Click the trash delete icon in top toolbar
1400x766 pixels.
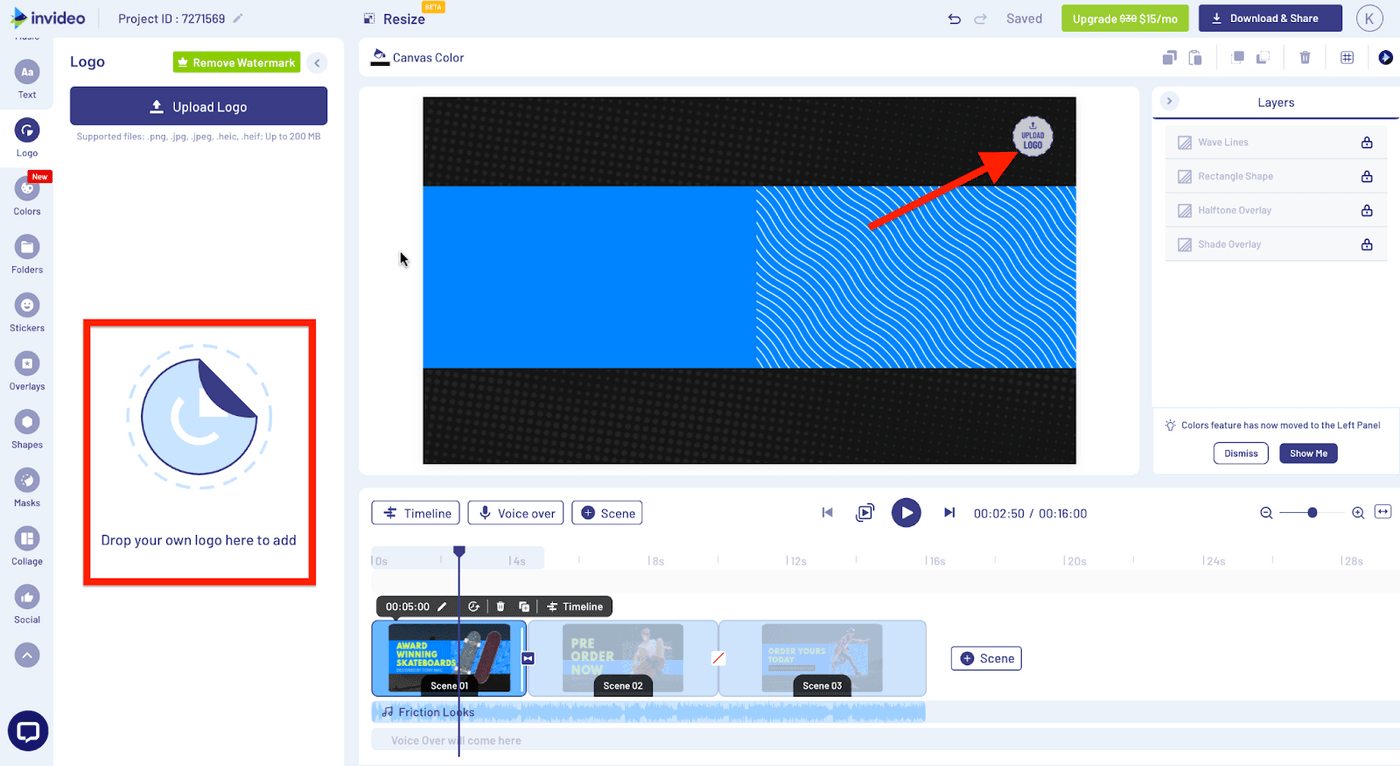point(1305,58)
